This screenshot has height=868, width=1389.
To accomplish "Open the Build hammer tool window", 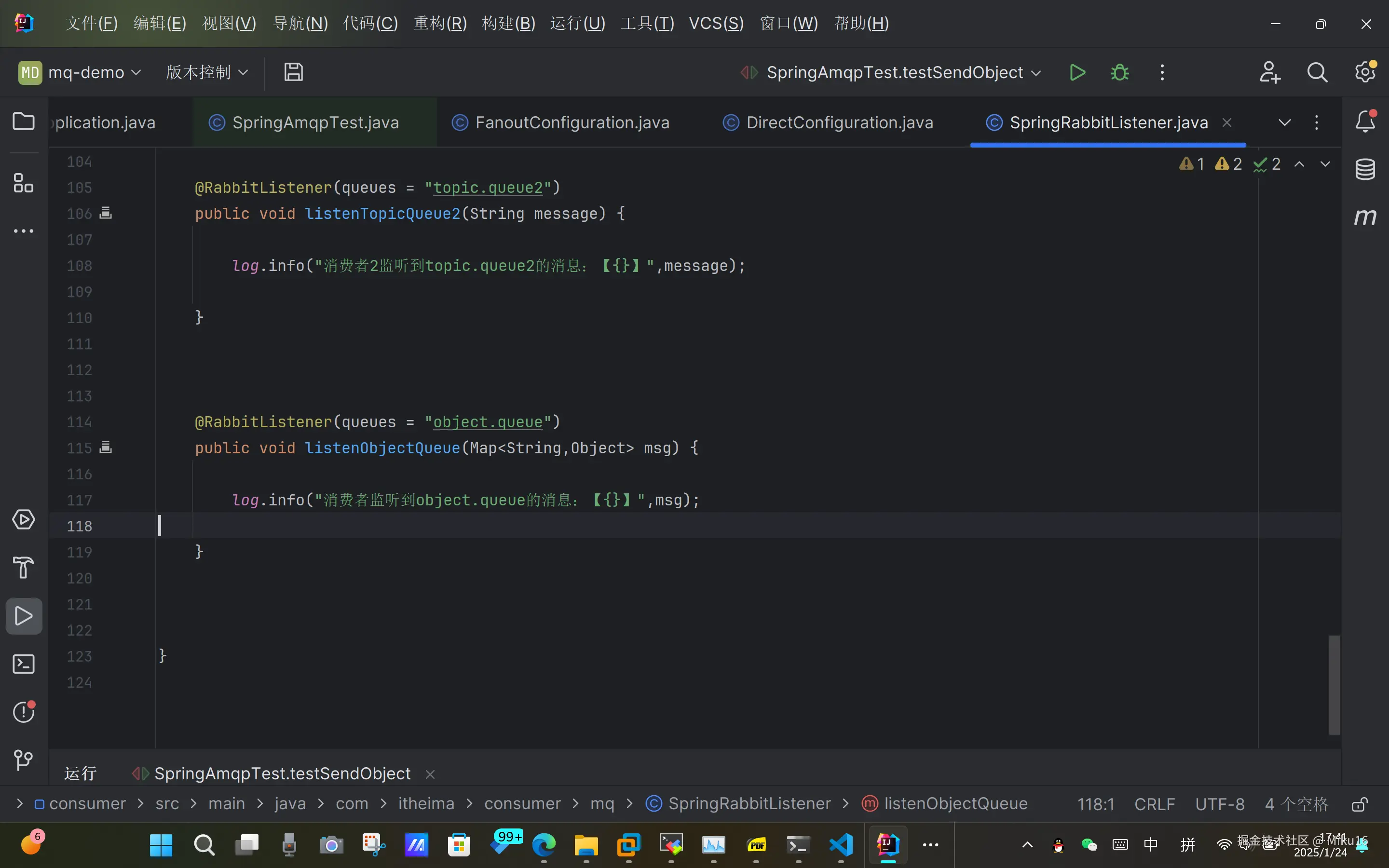I will [24, 568].
